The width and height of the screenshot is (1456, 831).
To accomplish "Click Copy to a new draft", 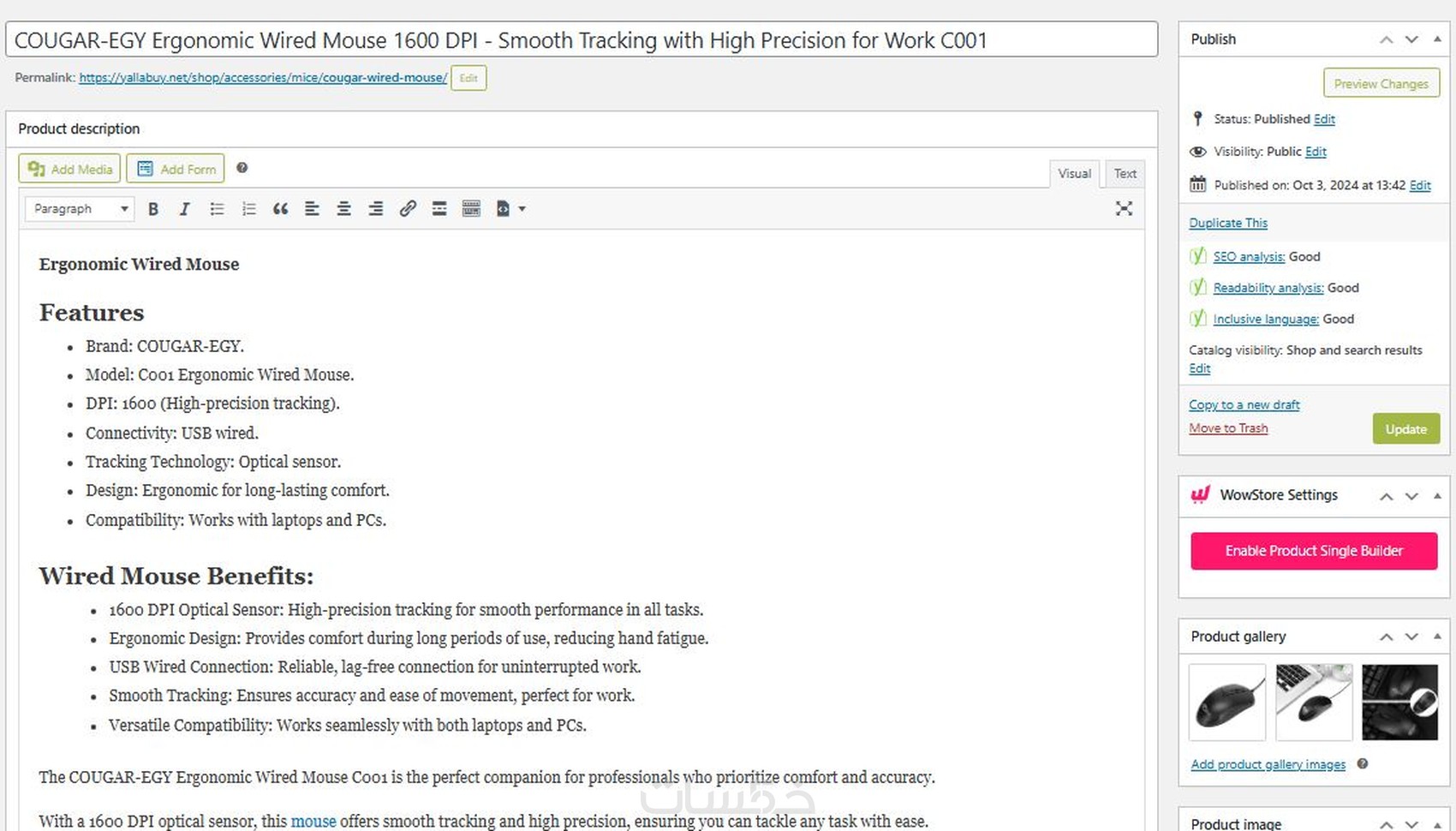I will click(x=1244, y=404).
